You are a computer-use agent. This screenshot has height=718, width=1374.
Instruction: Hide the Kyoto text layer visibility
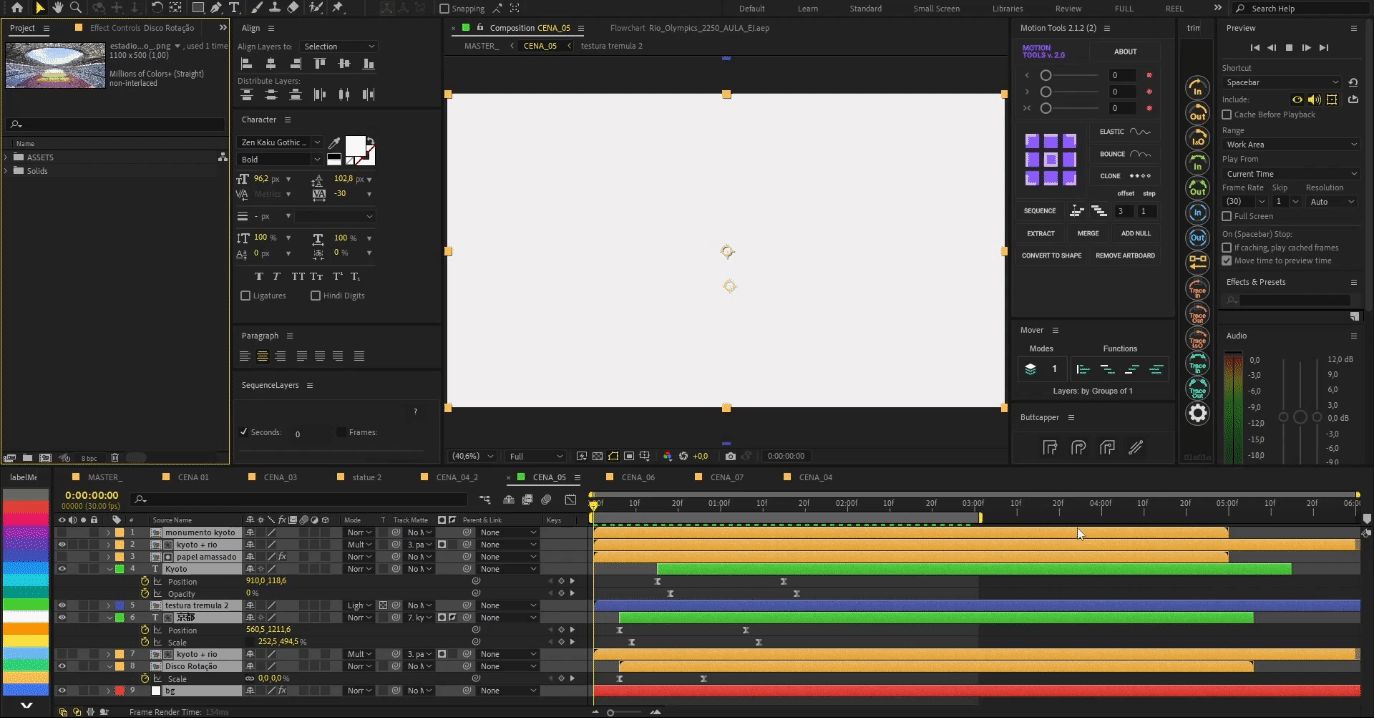(62, 569)
